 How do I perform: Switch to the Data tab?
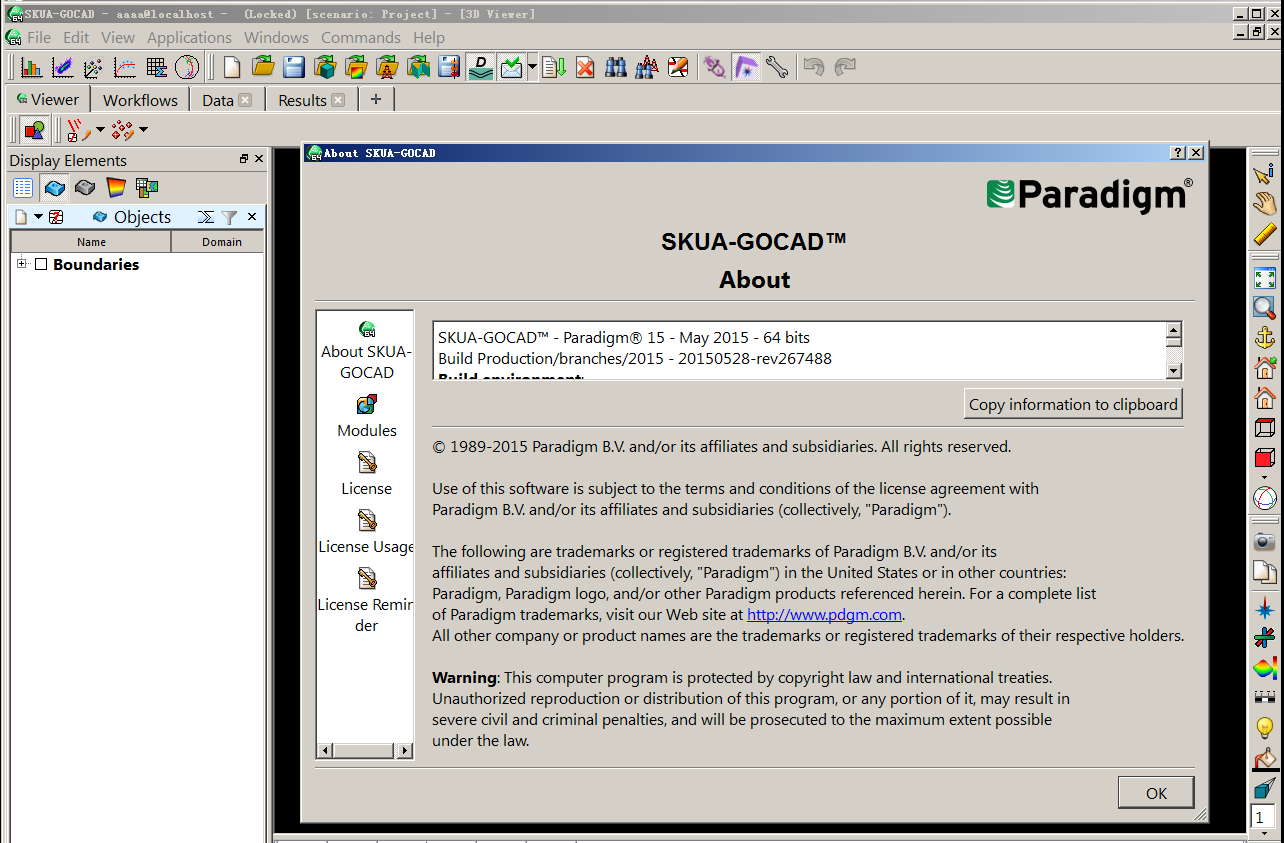point(217,100)
